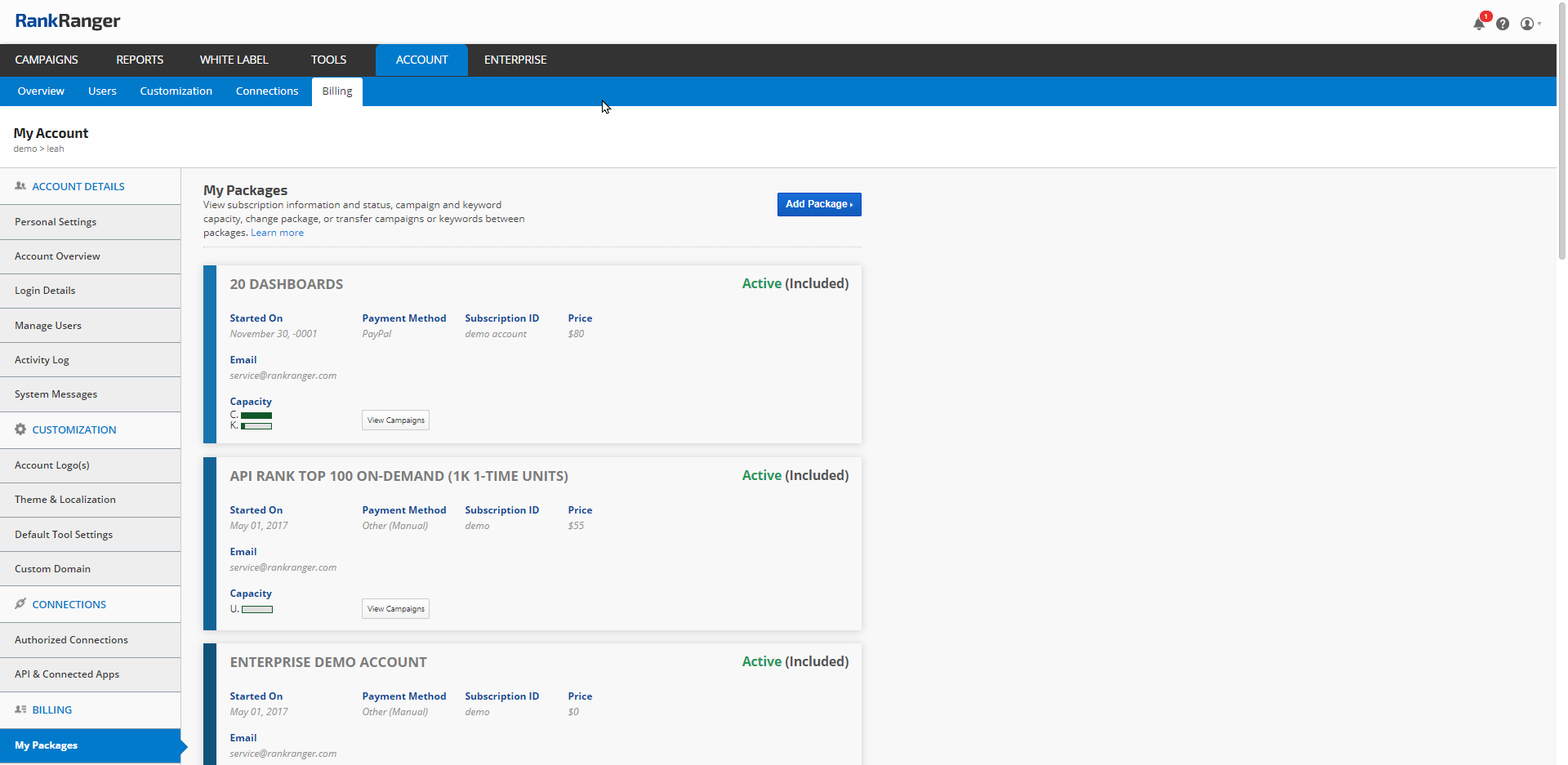
Task: Click the Billing section icon
Action: click(20, 709)
